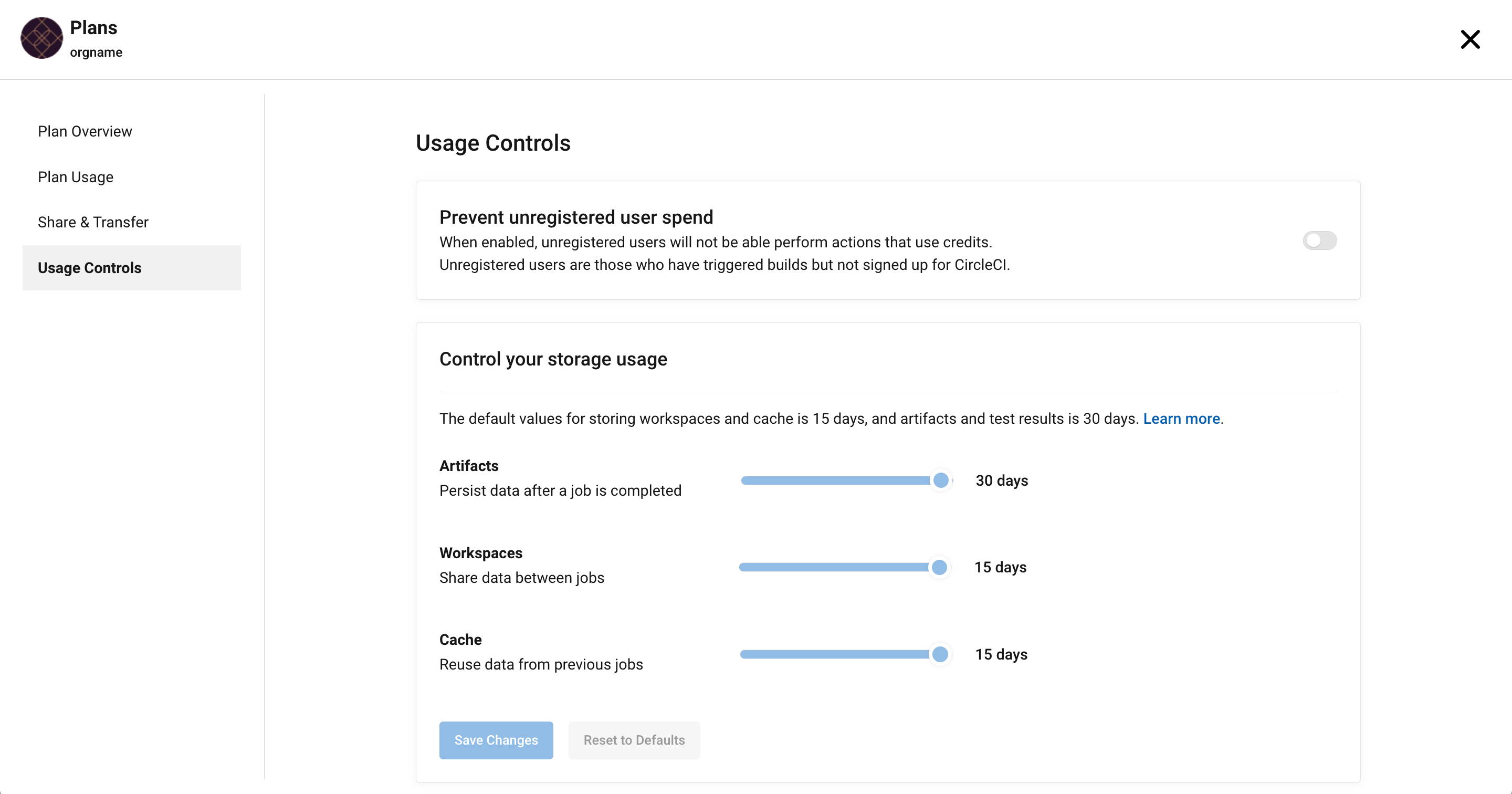The width and height of the screenshot is (1512, 794).
Task: Toggle Prevent unregistered user spend switch
Action: (x=1319, y=240)
